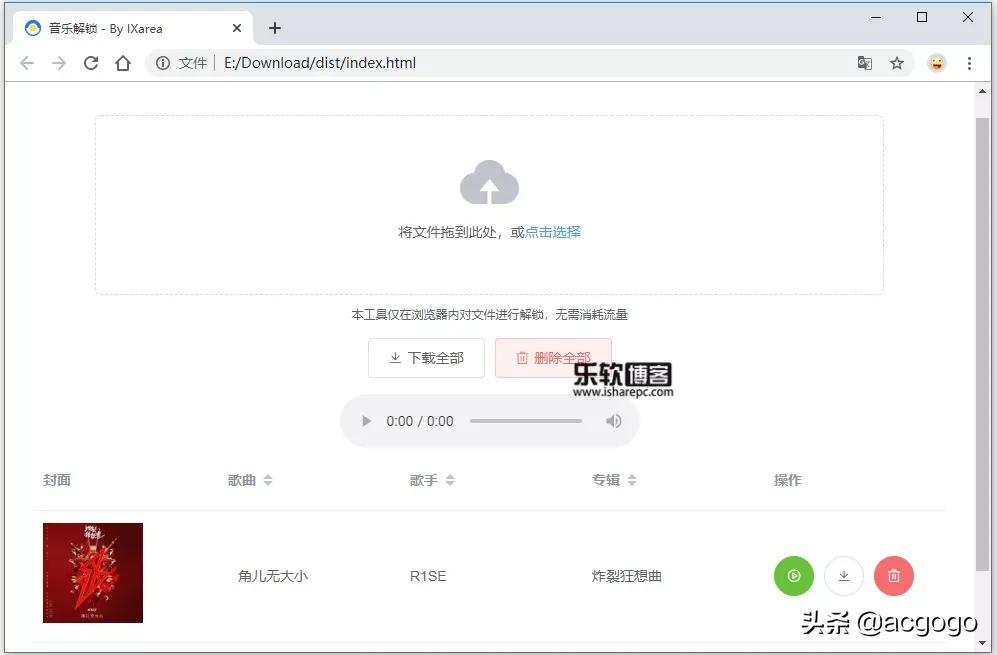The height and width of the screenshot is (655, 997).
Task: Click the cloud upload icon
Action: (x=489, y=182)
